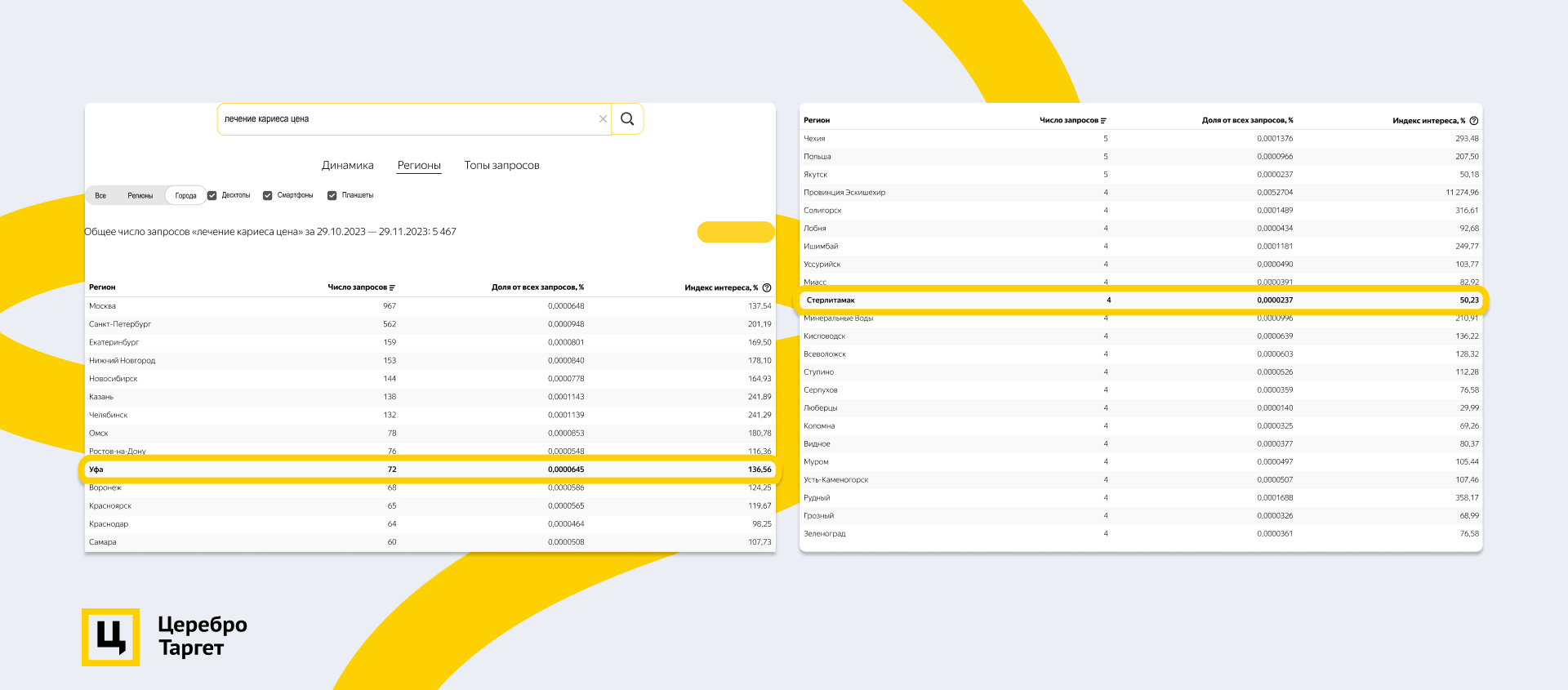
Task: Click the Регион header above Москва
Action: [x=102, y=287]
